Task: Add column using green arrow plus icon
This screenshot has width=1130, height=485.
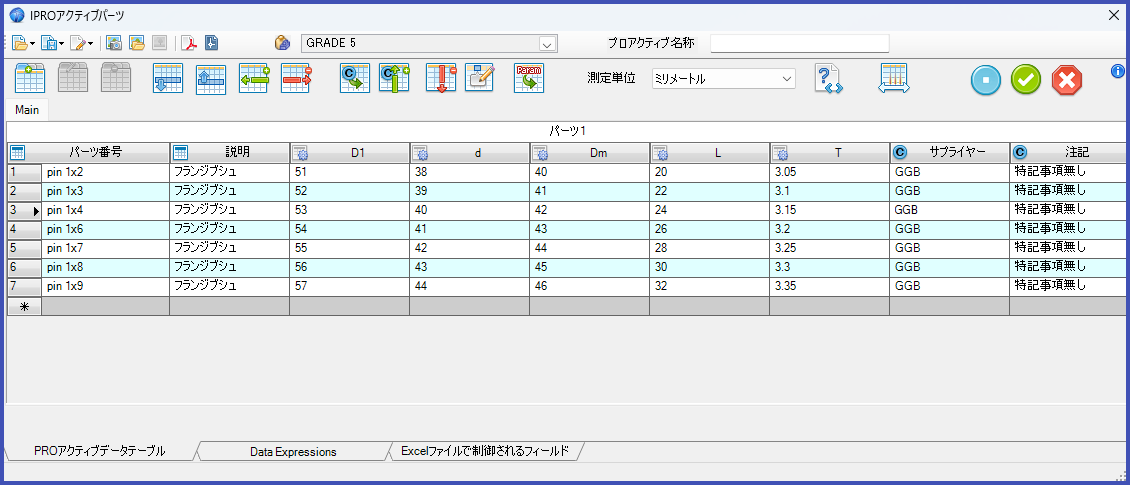Action: 254,78
